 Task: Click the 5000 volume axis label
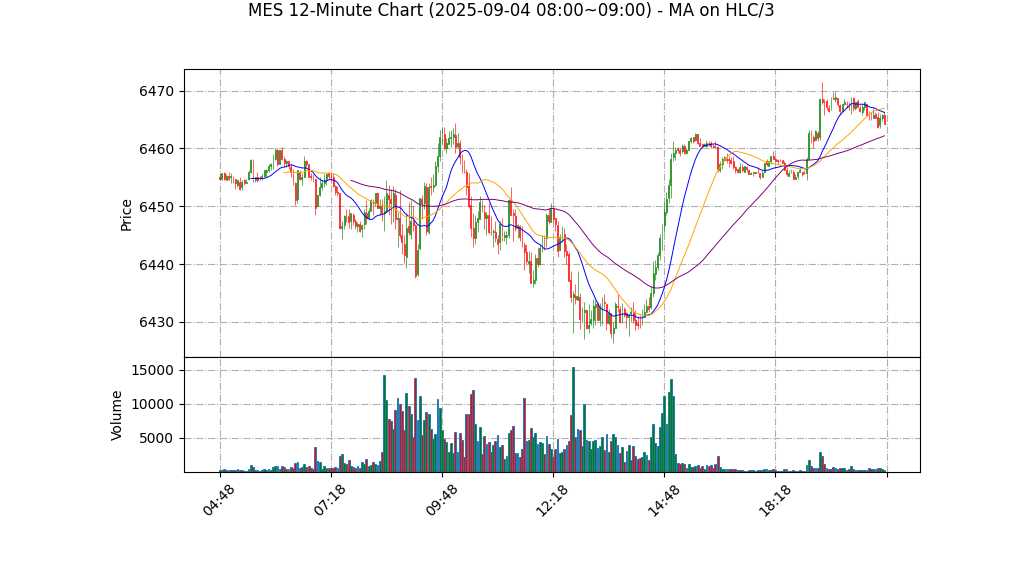pyautogui.click(x=156, y=438)
